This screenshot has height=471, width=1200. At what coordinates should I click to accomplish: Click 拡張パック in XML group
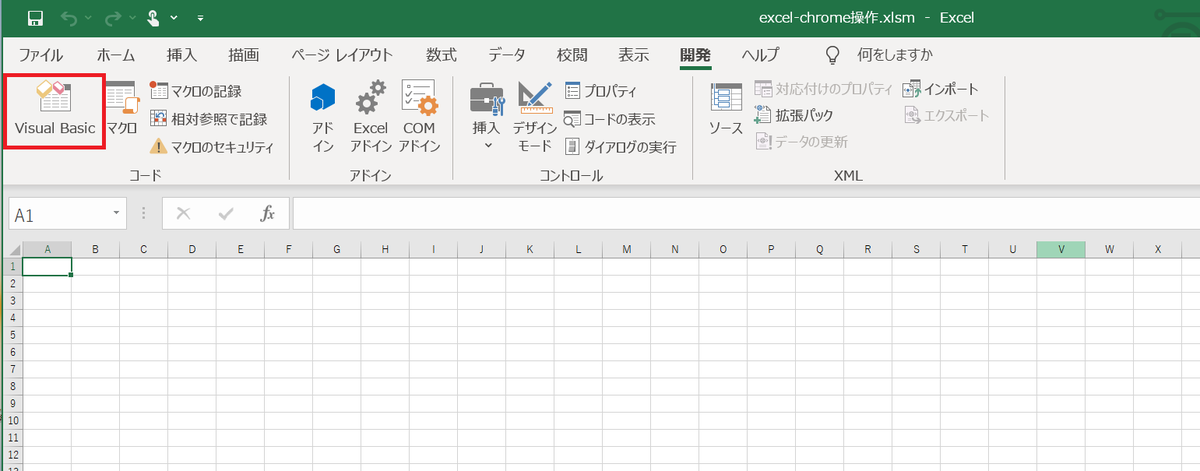(x=795, y=115)
